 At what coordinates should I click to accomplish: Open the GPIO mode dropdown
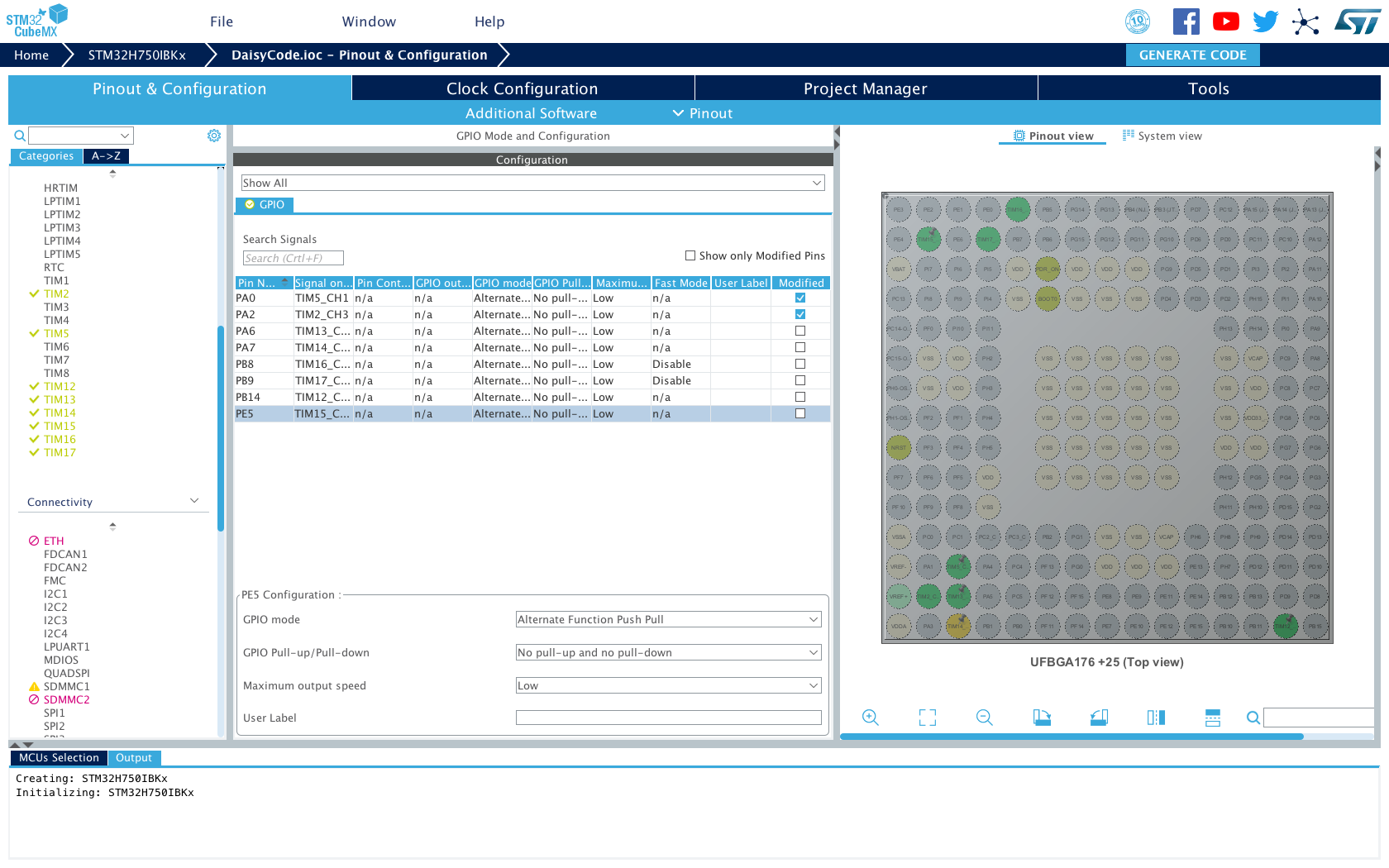tap(668, 619)
